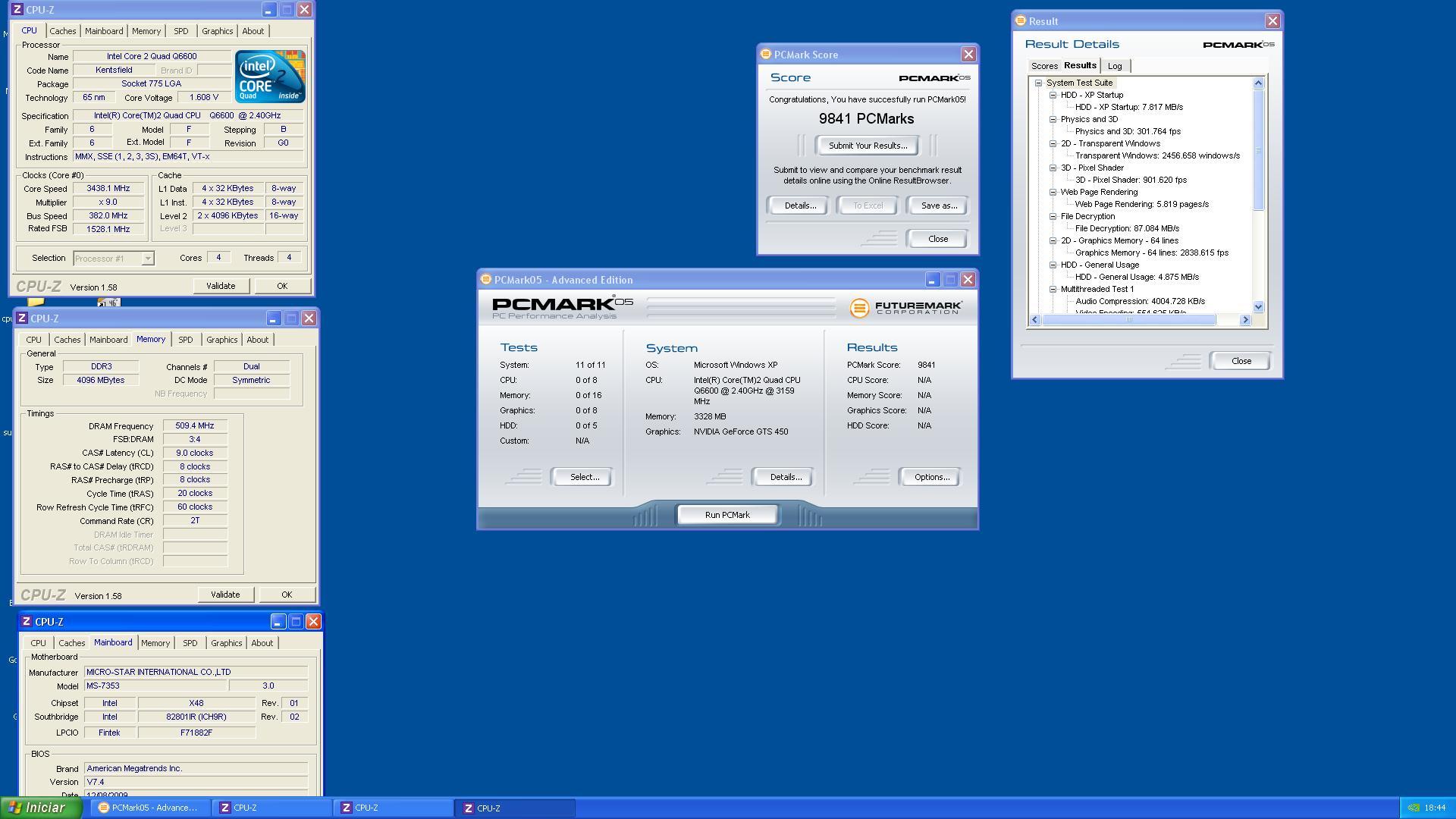Collapse the 3D - Pixel Shader node
Viewport: 1456px width, 819px height.
tap(1053, 168)
